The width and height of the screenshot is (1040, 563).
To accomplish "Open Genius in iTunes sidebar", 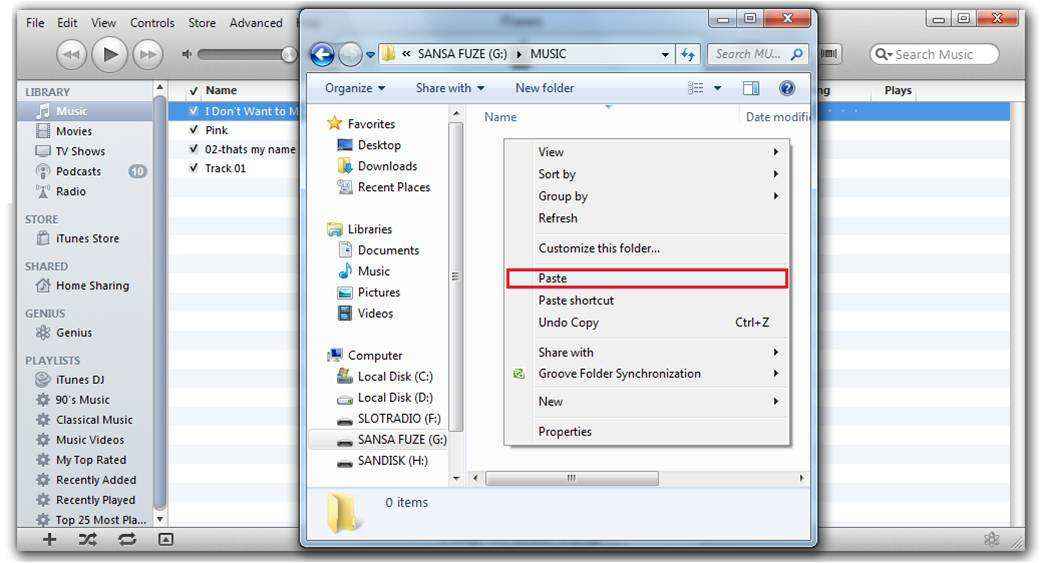I will [74, 332].
